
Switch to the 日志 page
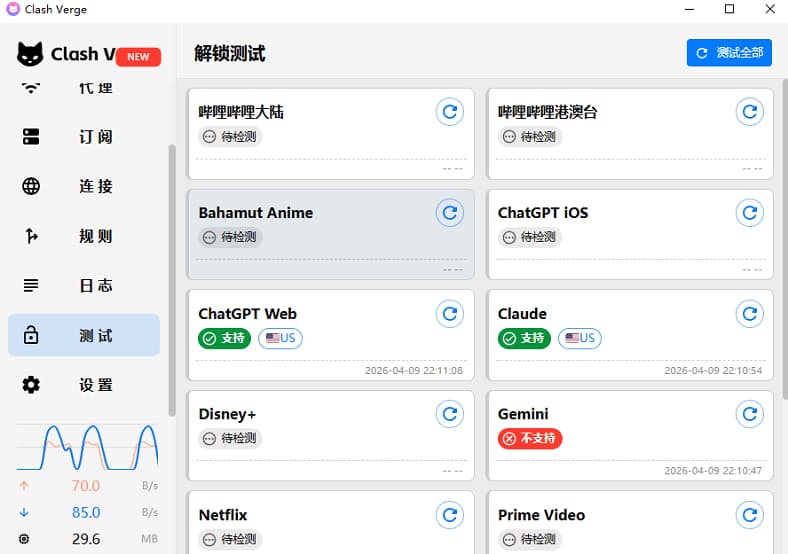click(x=84, y=286)
